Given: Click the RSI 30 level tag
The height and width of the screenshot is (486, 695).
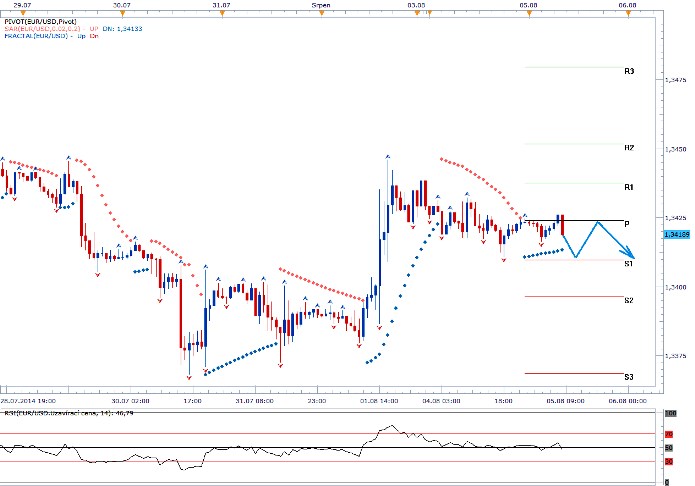Looking at the screenshot, I should (668, 462).
